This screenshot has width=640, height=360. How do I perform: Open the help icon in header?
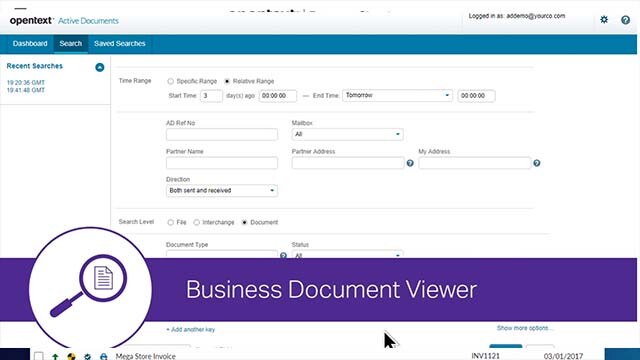point(625,20)
